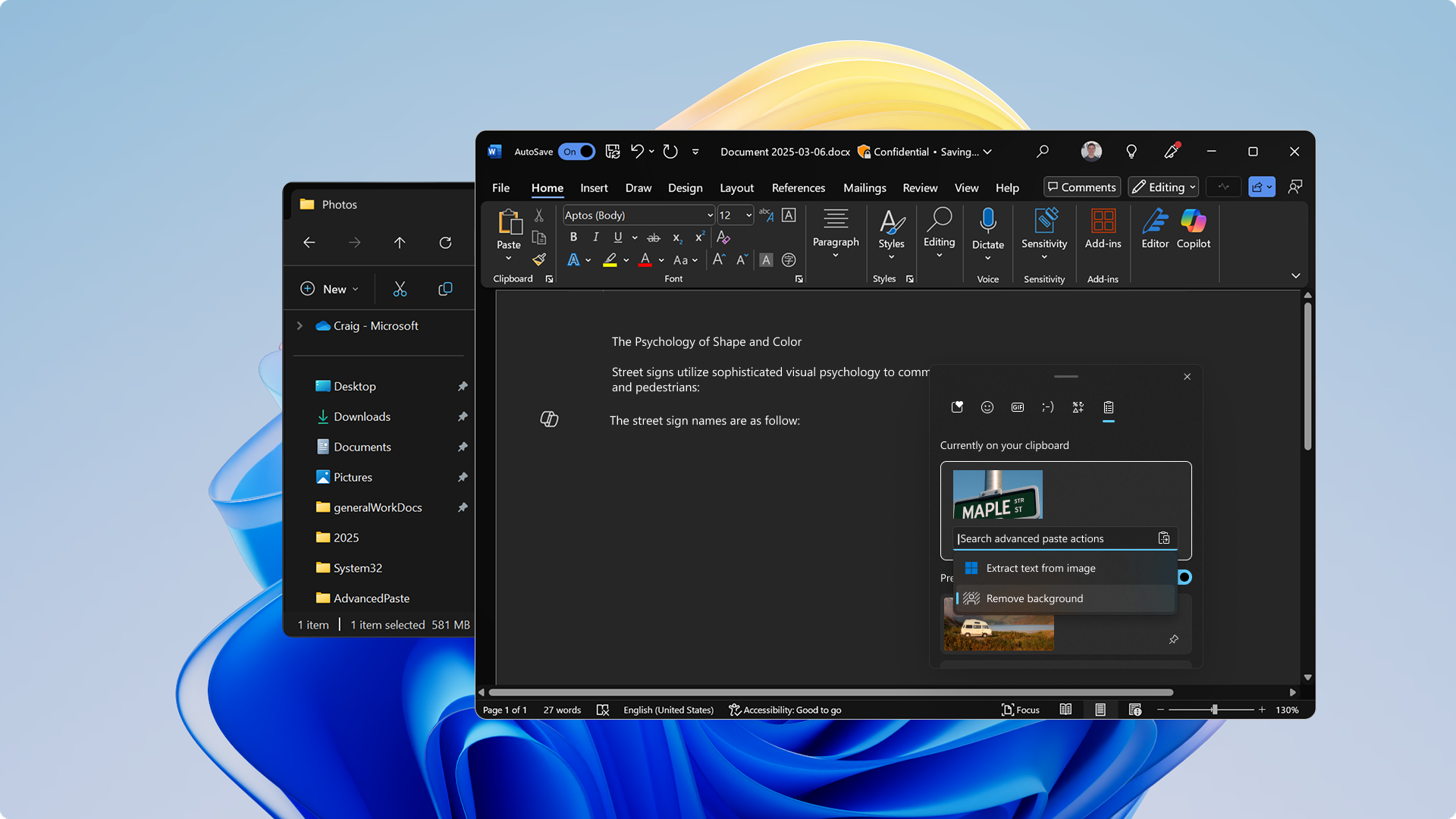Select the MAPLE sign clipboard thumbnail
The image size is (1456, 819).
[997, 494]
